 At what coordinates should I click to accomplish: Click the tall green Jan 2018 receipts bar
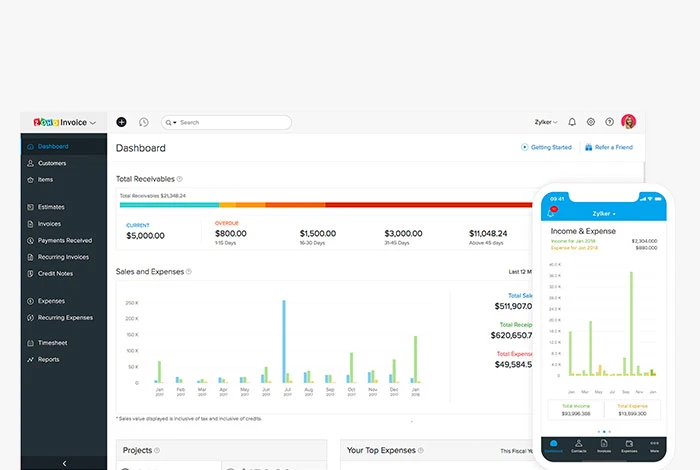click(416, 359)
